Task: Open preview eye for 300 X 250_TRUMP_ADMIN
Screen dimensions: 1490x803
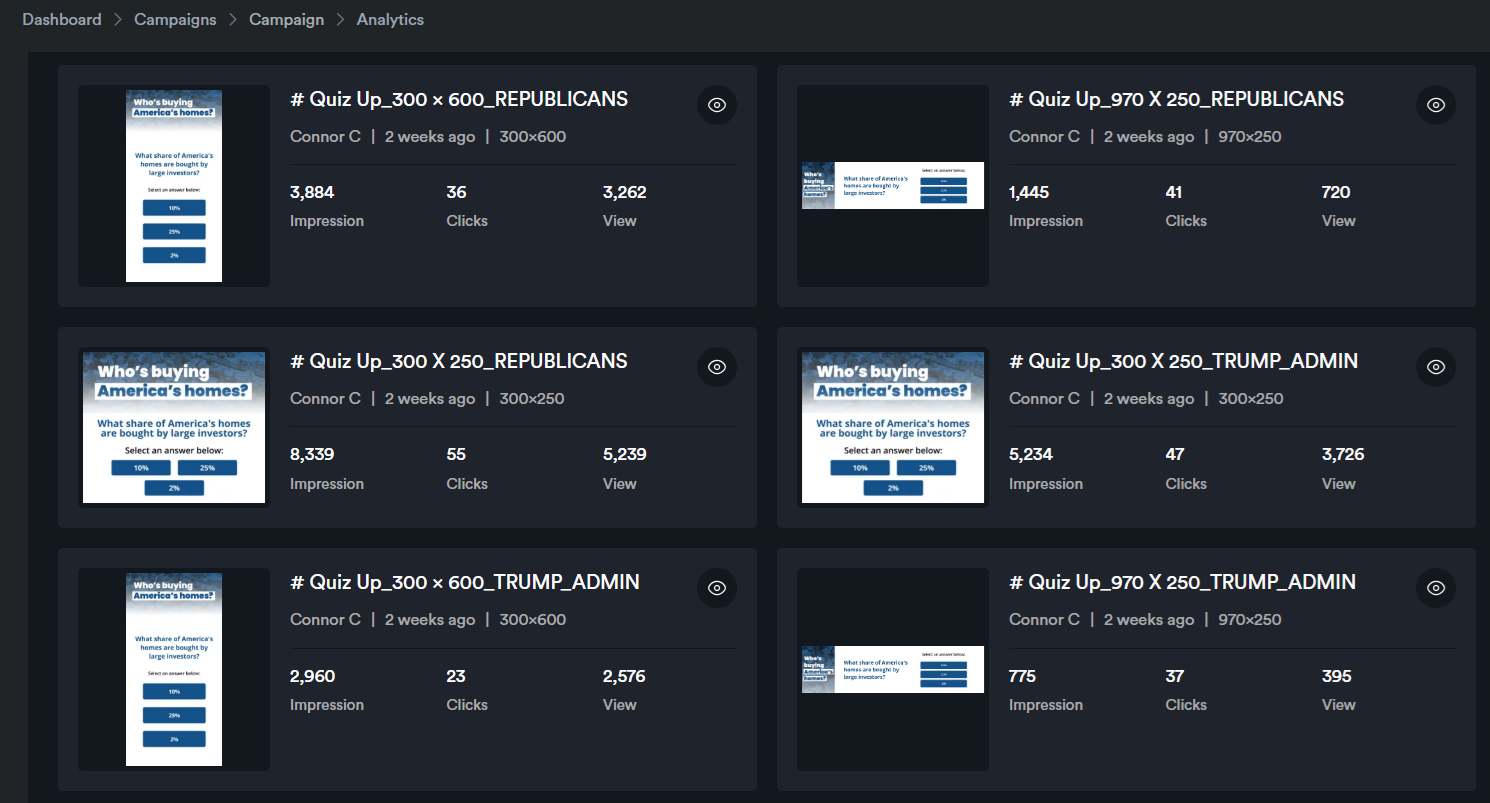Action: pyautogui.click(x=1435, y=367)
